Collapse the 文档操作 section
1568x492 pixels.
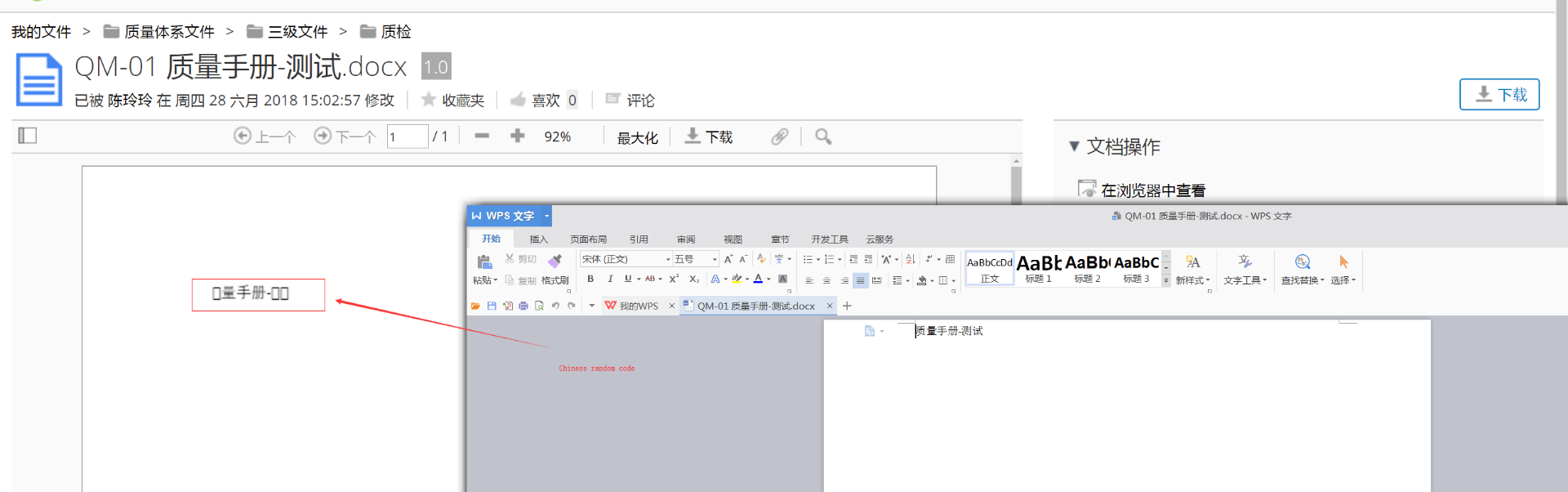[x=1074, y=146]
